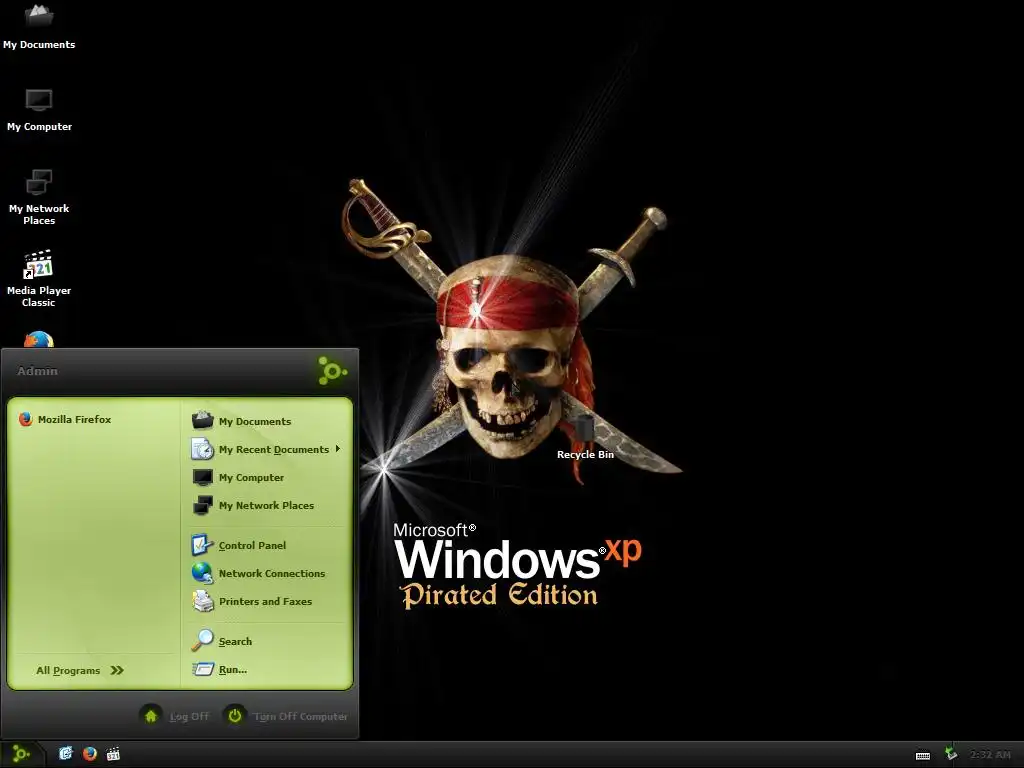Click the Admin user name in Start menu
Screen dimensions: 1024x768
point(37,371)
